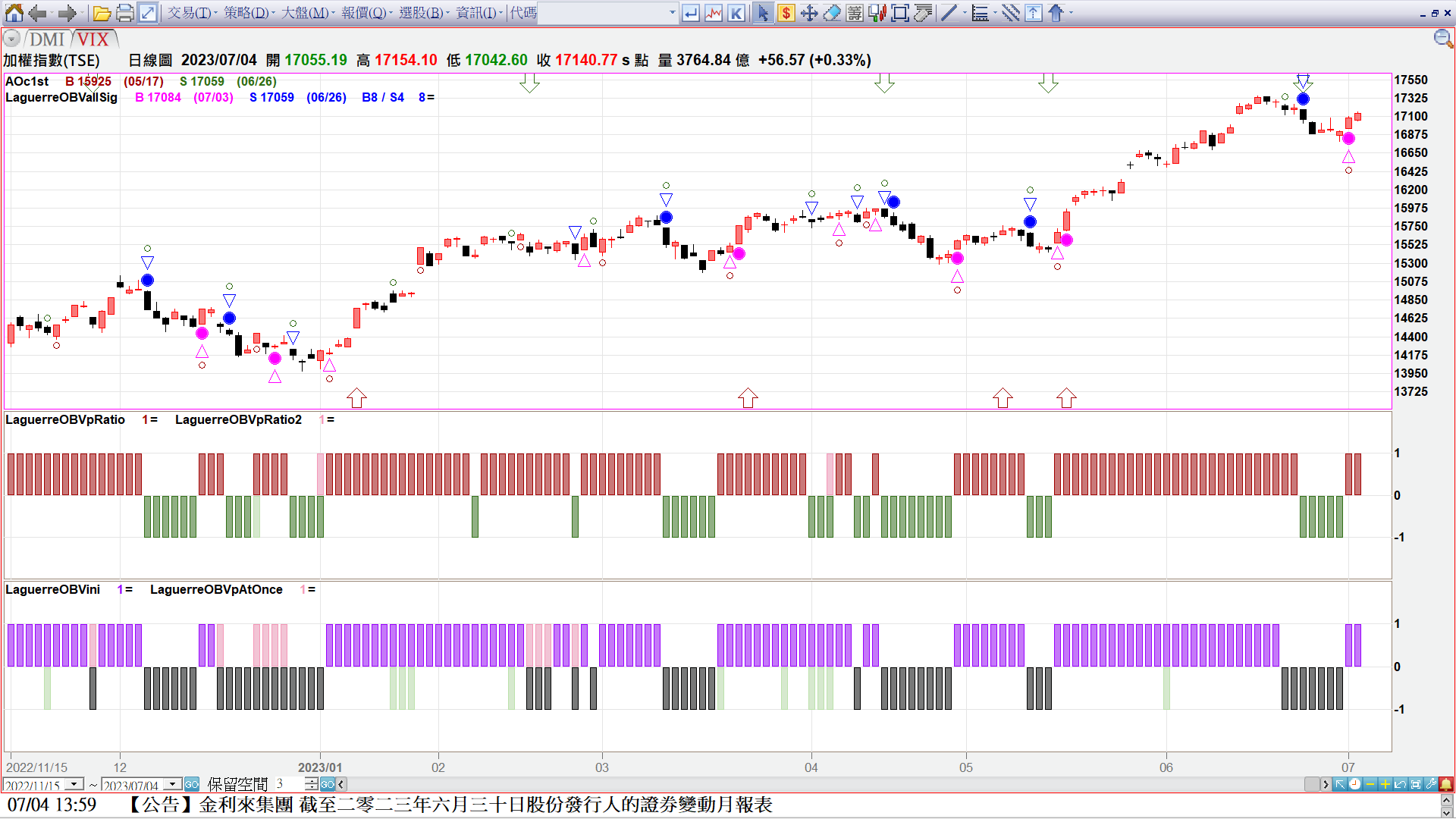Click the printer icon
Image resolution: width=1456 pixels, height=819 pixels.
pos(125,13)
